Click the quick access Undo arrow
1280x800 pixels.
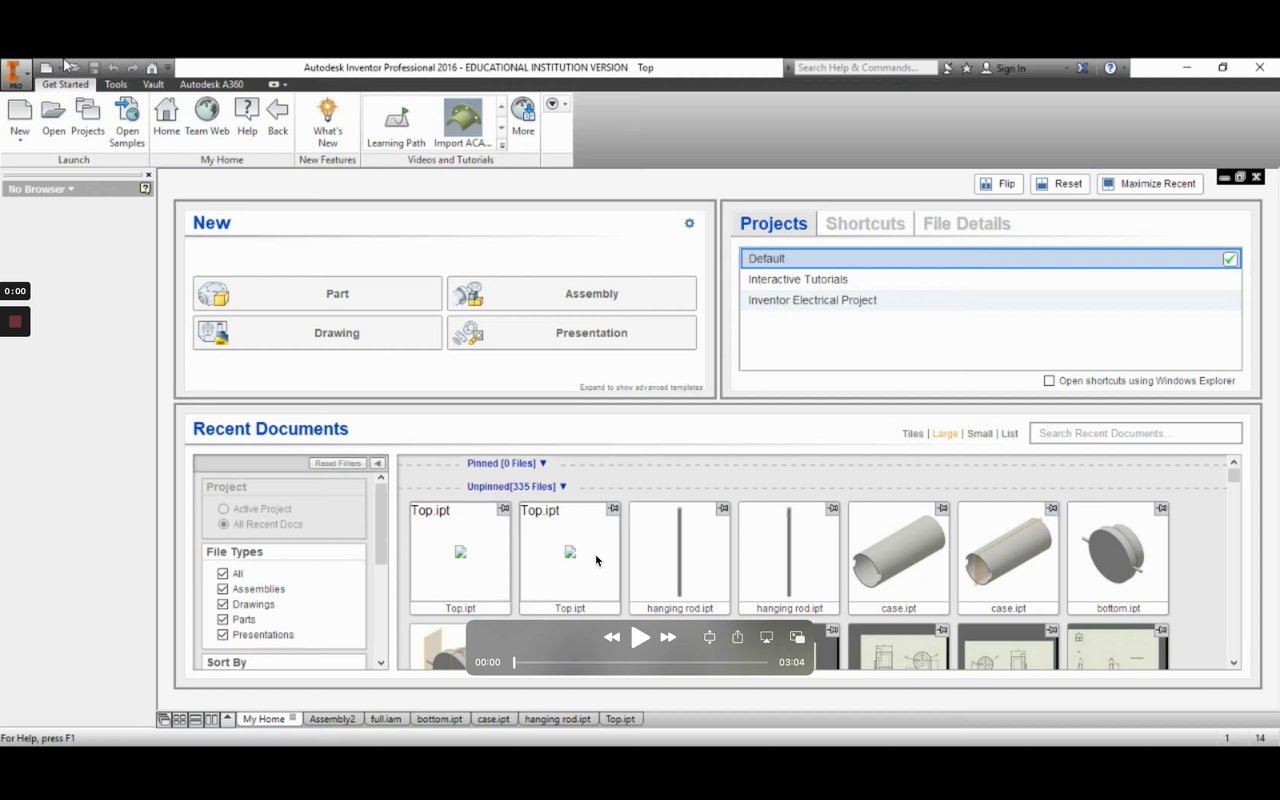pos(113,68)
